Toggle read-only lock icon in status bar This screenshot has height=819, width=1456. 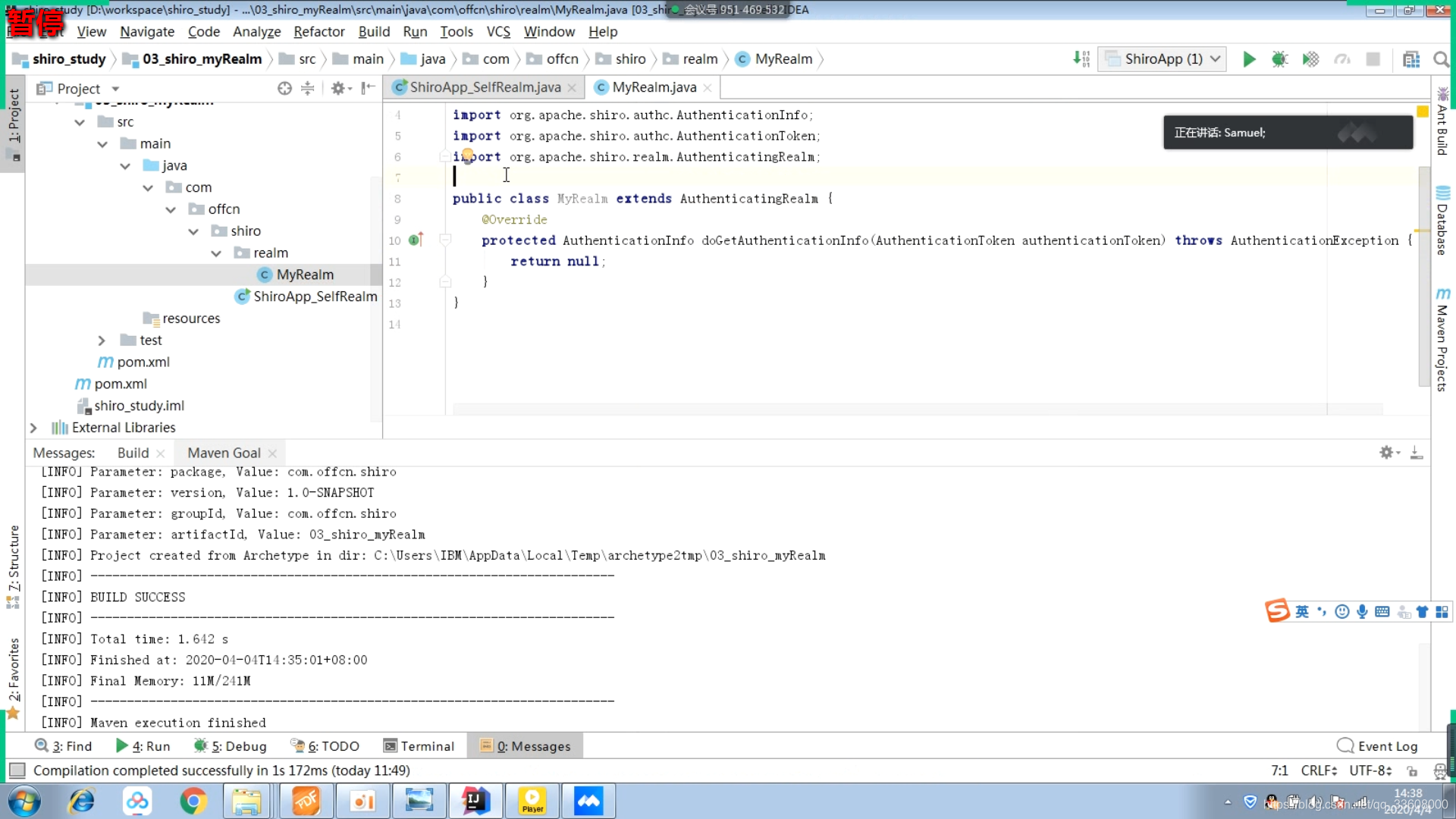coord(1412,771)
